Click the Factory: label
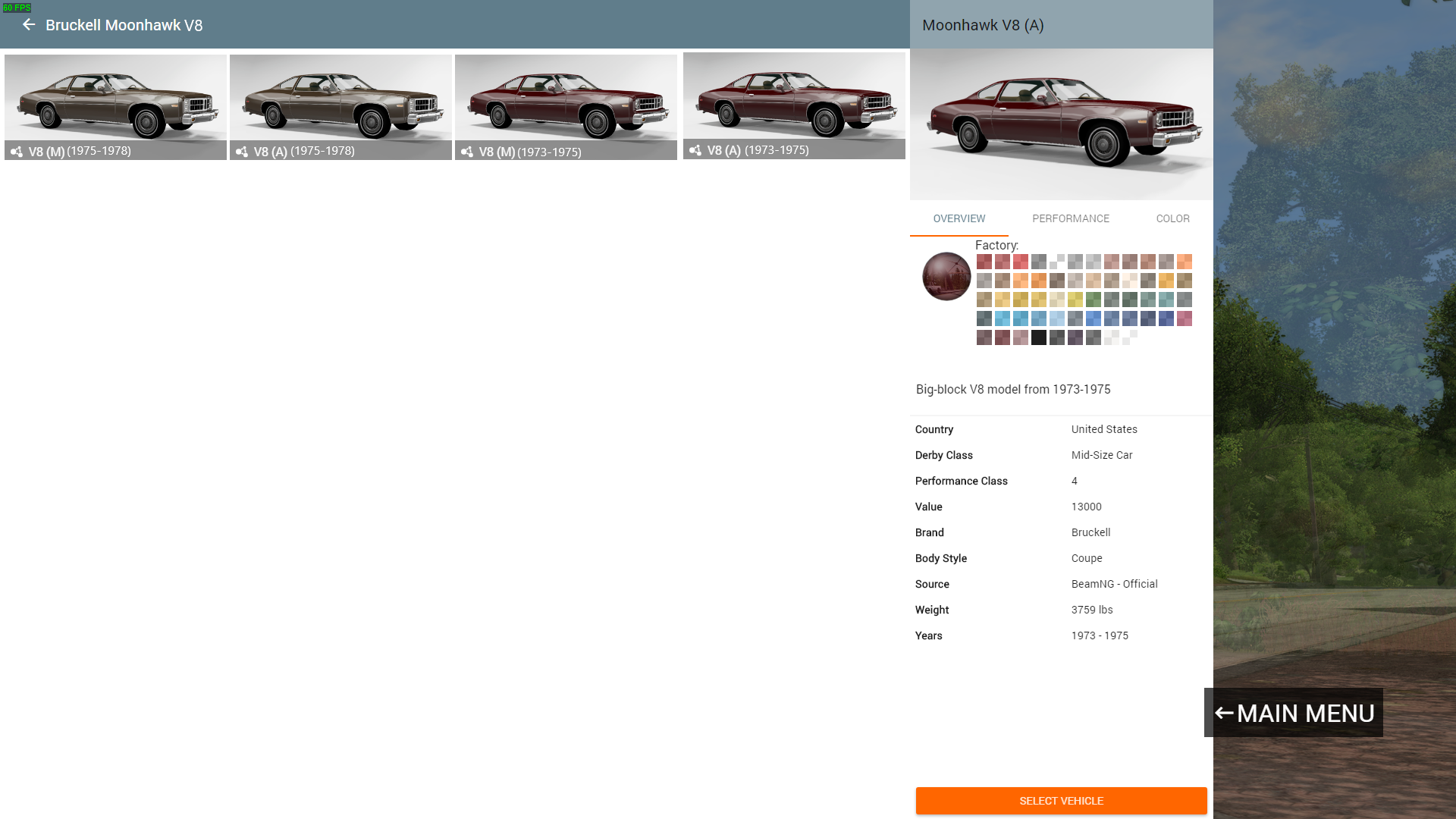 (x=996, y=245)
